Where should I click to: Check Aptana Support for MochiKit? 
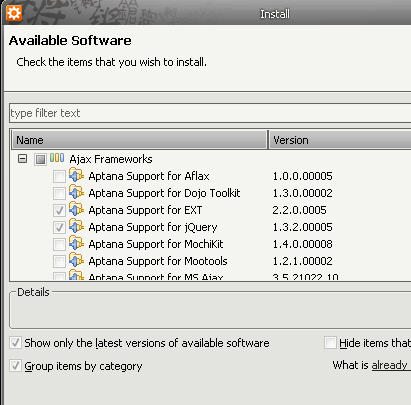[x=59, y=244]
